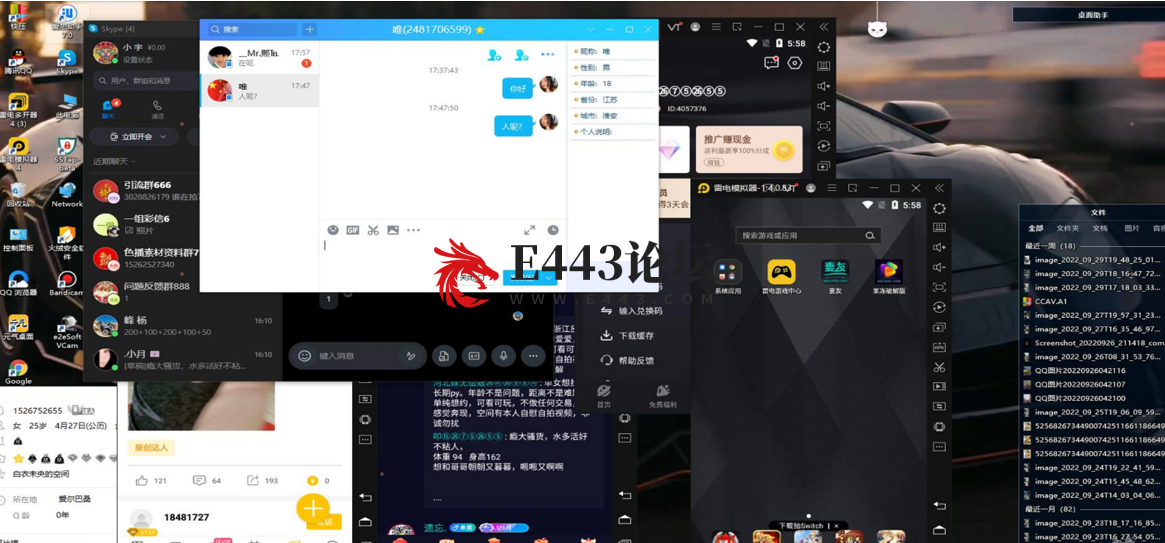
Task: Open the chevron dropdown in QQ chat title bar
Action: tap(591, 30)
